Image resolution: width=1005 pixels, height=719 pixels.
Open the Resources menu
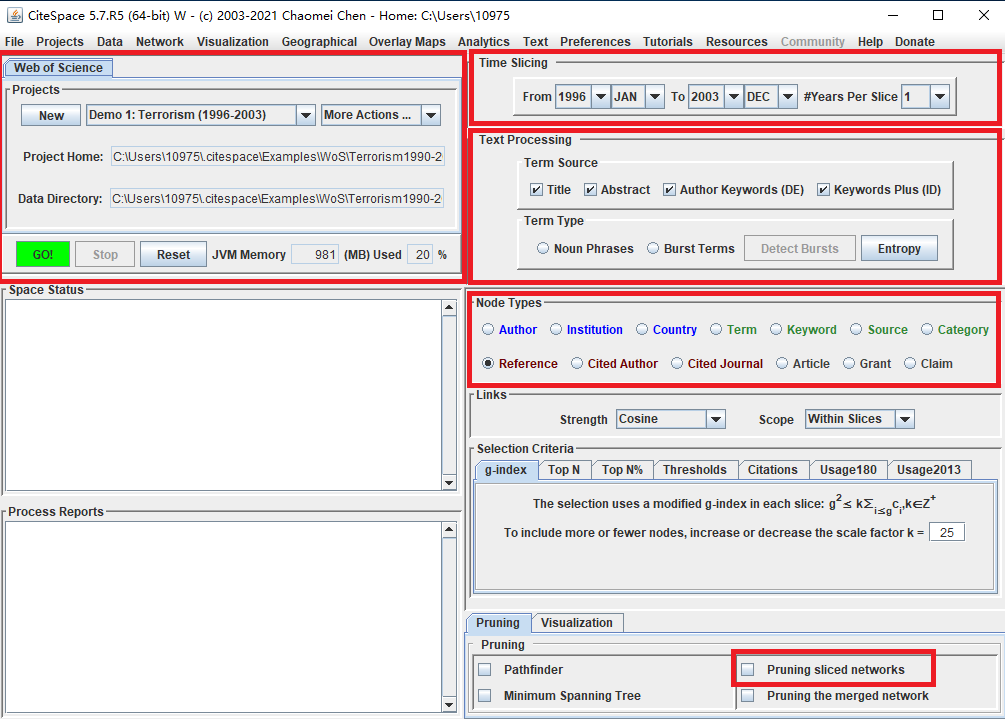pyautogui.click(x=736, y=42)
